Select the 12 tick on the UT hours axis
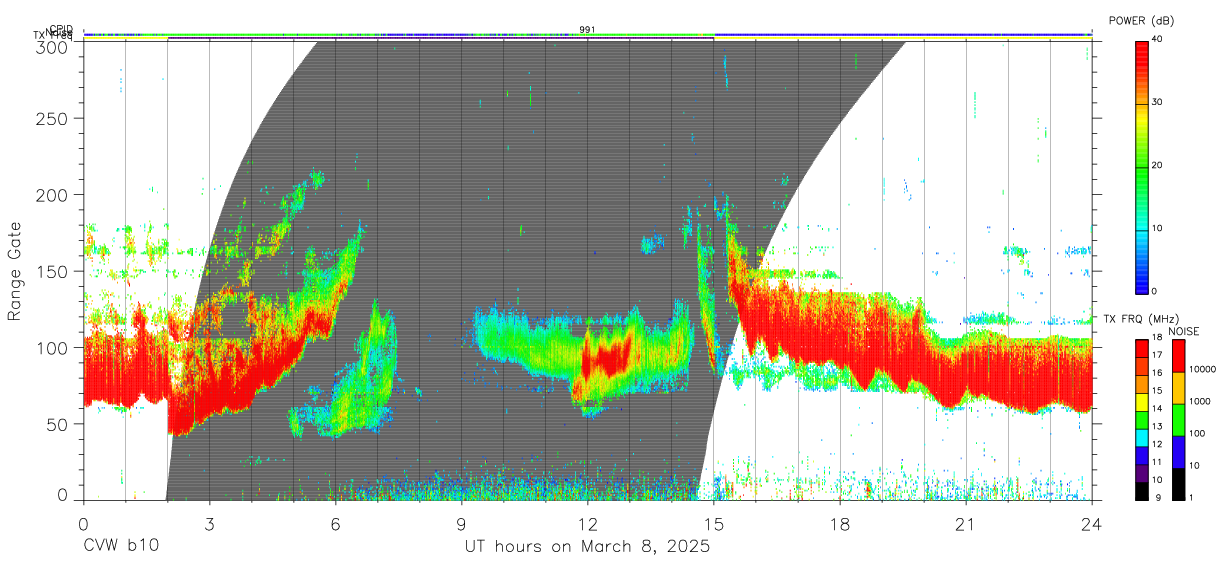 [587, 523]
